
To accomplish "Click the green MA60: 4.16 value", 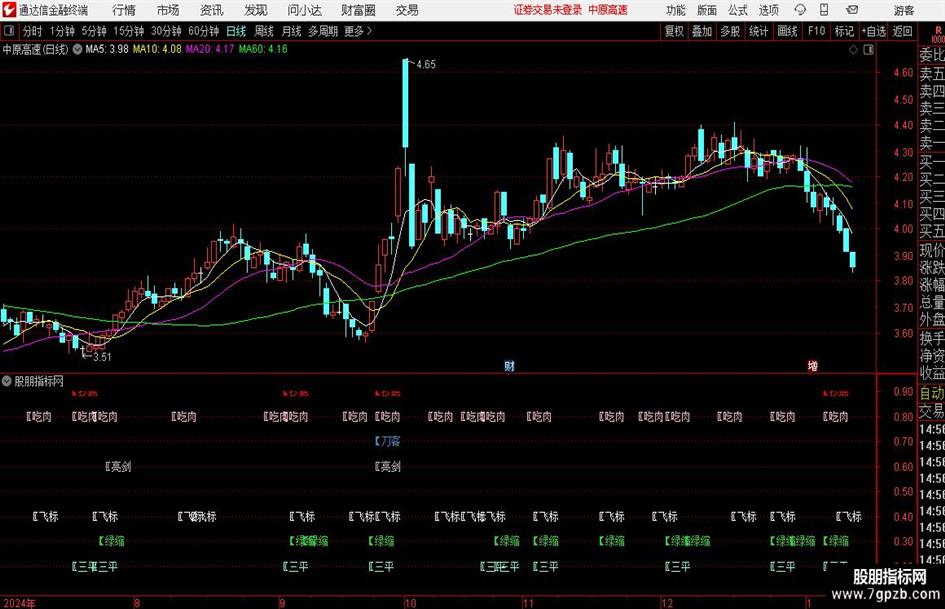I will pyautogui.click(x=263, y=49).
